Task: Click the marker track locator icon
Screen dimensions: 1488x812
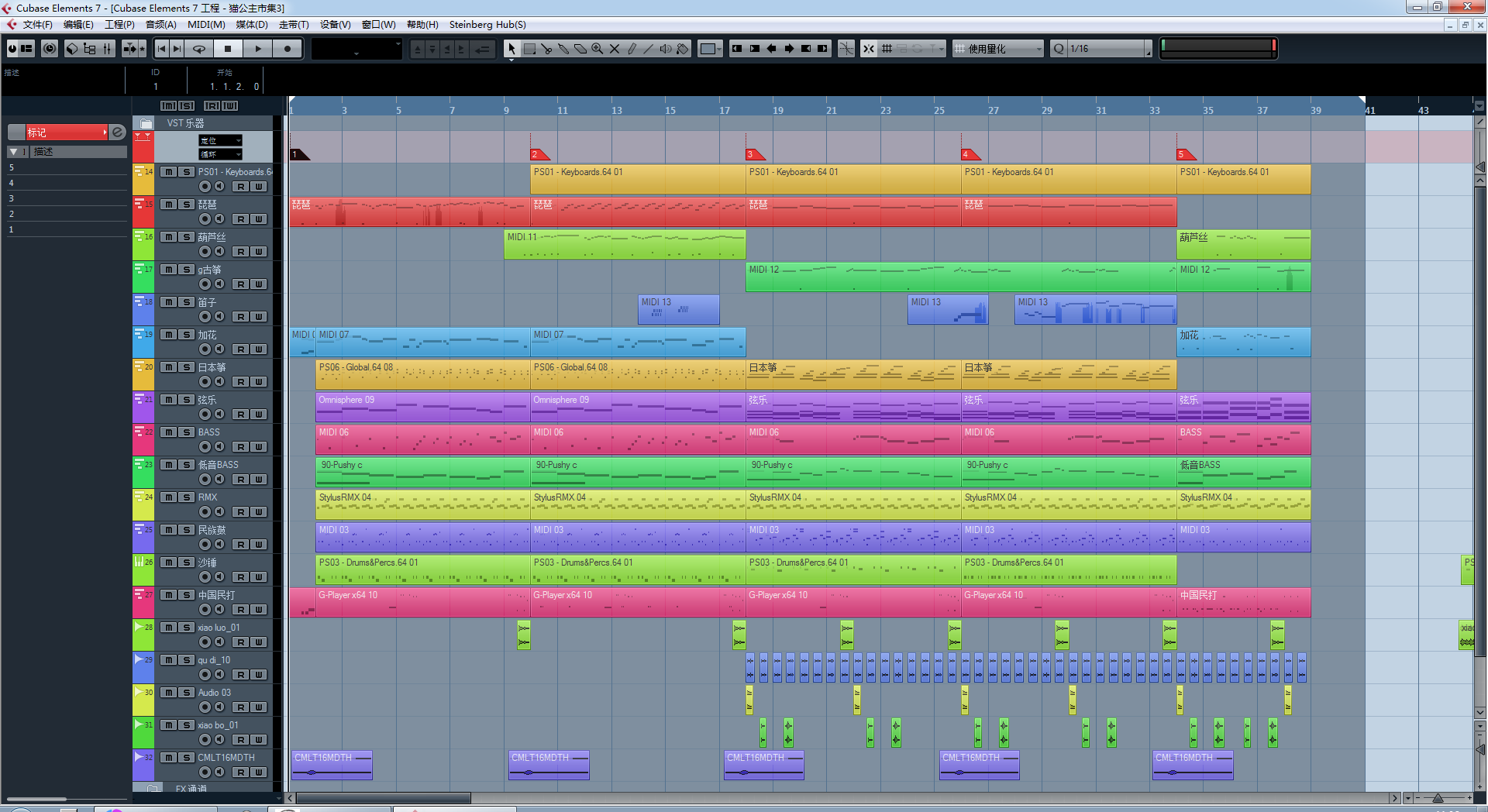Action: [x=143, y=136]
